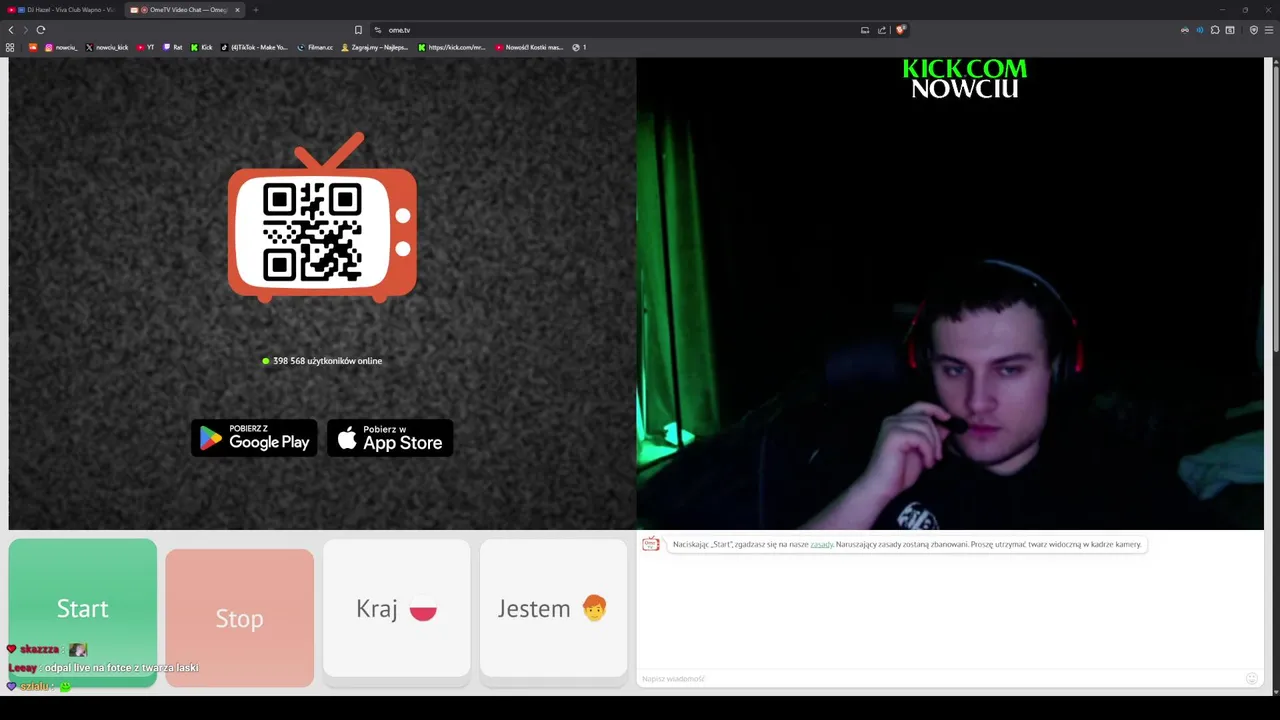1280x720 pixels.
Task: Open the https://kick.com/mr... bookmark
Action: point(452,47)
